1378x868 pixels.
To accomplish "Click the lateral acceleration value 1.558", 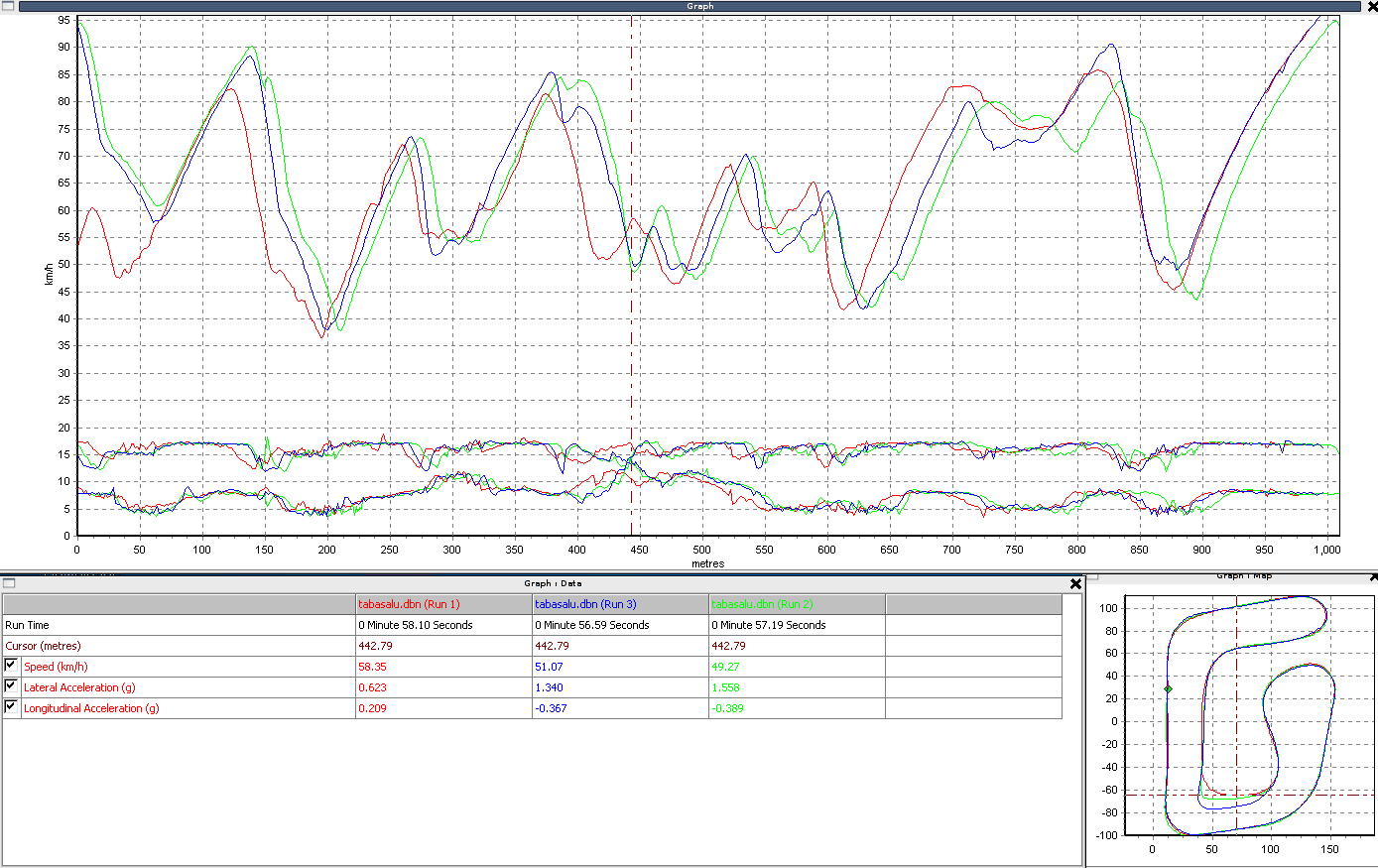I will coord(725,687).
